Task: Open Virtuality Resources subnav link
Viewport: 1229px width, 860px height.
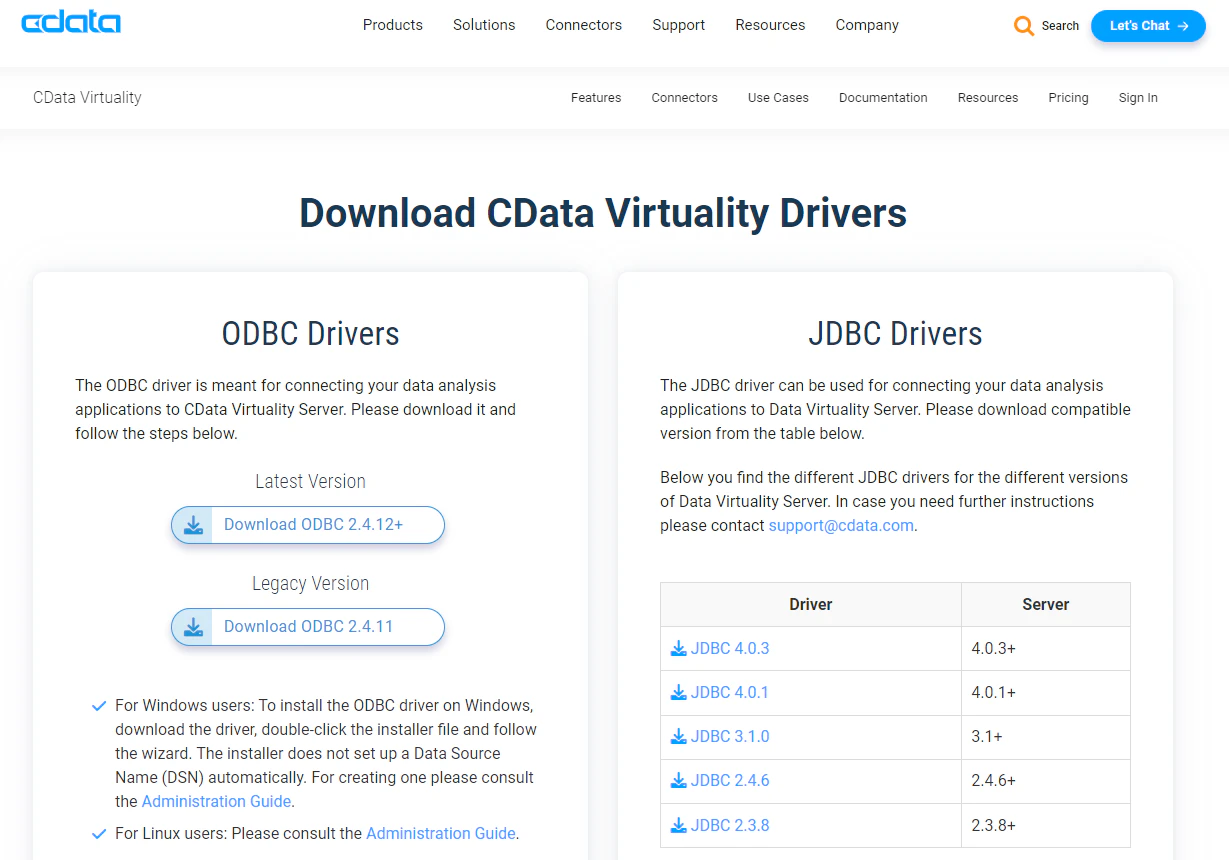Action: tap(988, 98)
